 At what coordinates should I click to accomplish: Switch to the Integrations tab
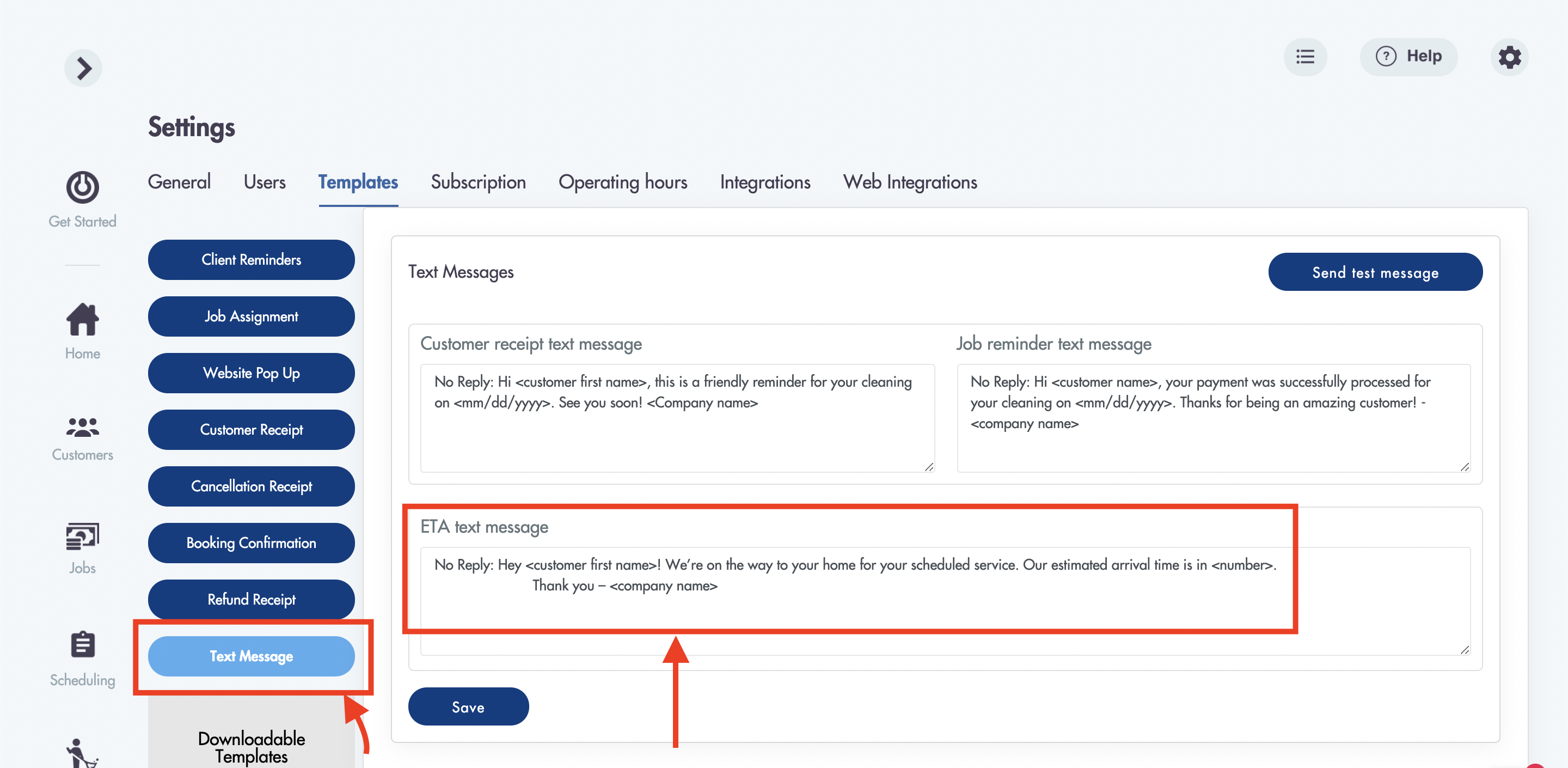click(765, 182)
